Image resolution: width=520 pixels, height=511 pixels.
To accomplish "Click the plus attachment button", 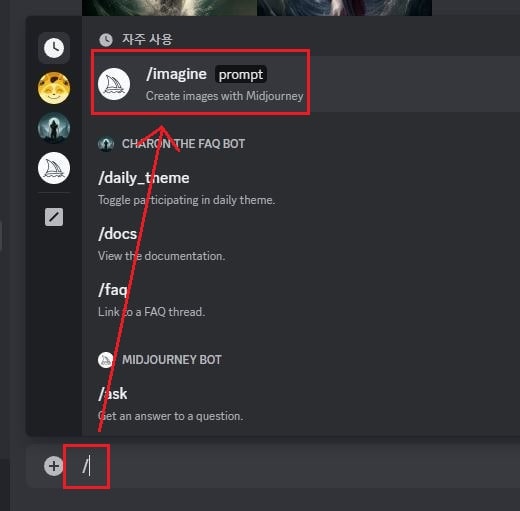I will click(x=54, y=466).
